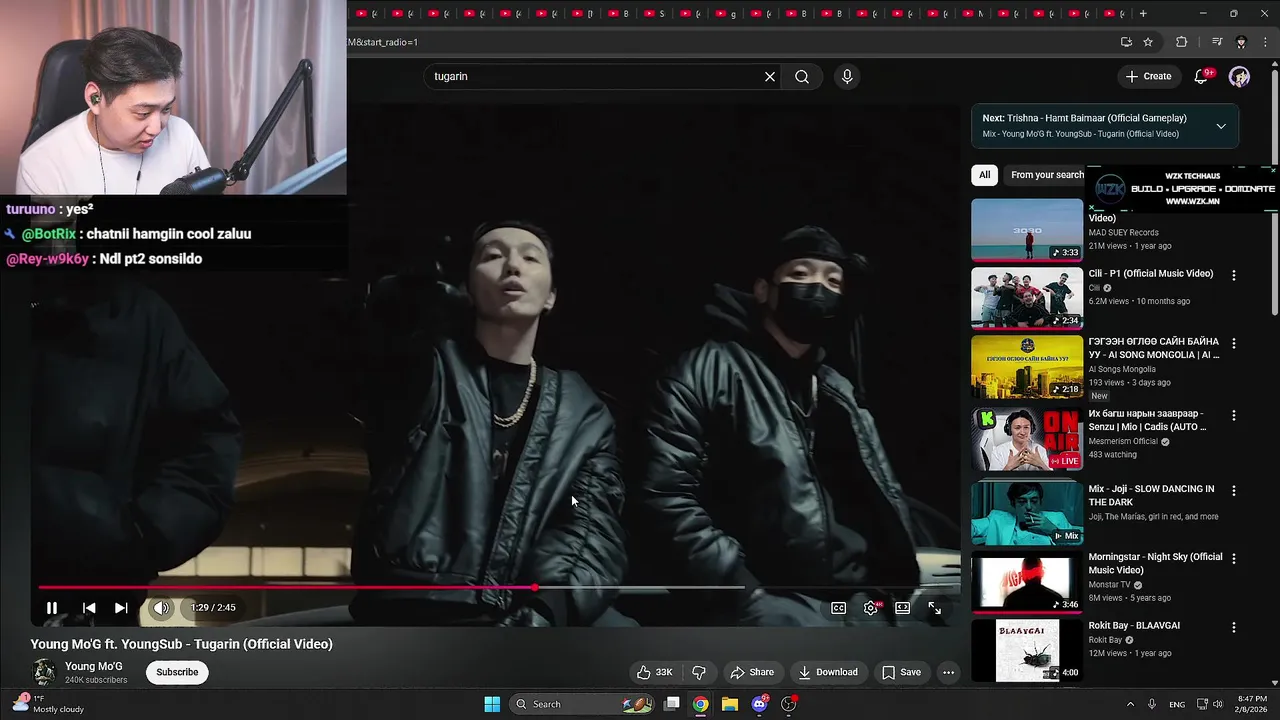The height and width of the screenshot is (720, 1280).
Task: Open the MAD SUEY Records video thumbnail
Action: 1027,230
